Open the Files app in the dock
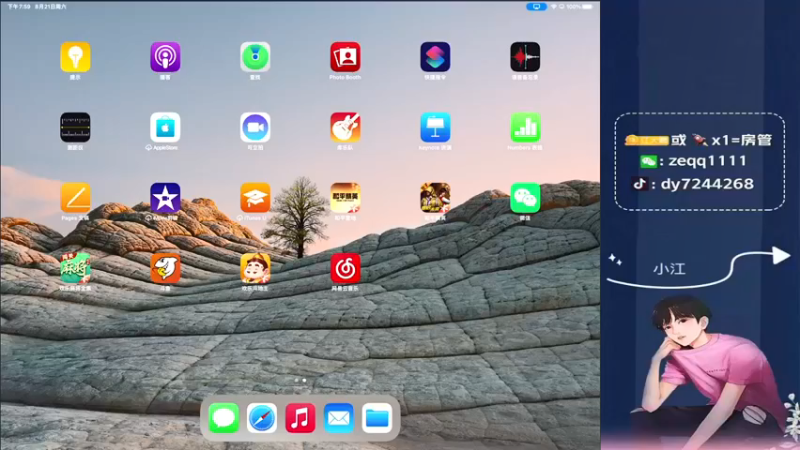800x450 pixels. click(377, 418)
